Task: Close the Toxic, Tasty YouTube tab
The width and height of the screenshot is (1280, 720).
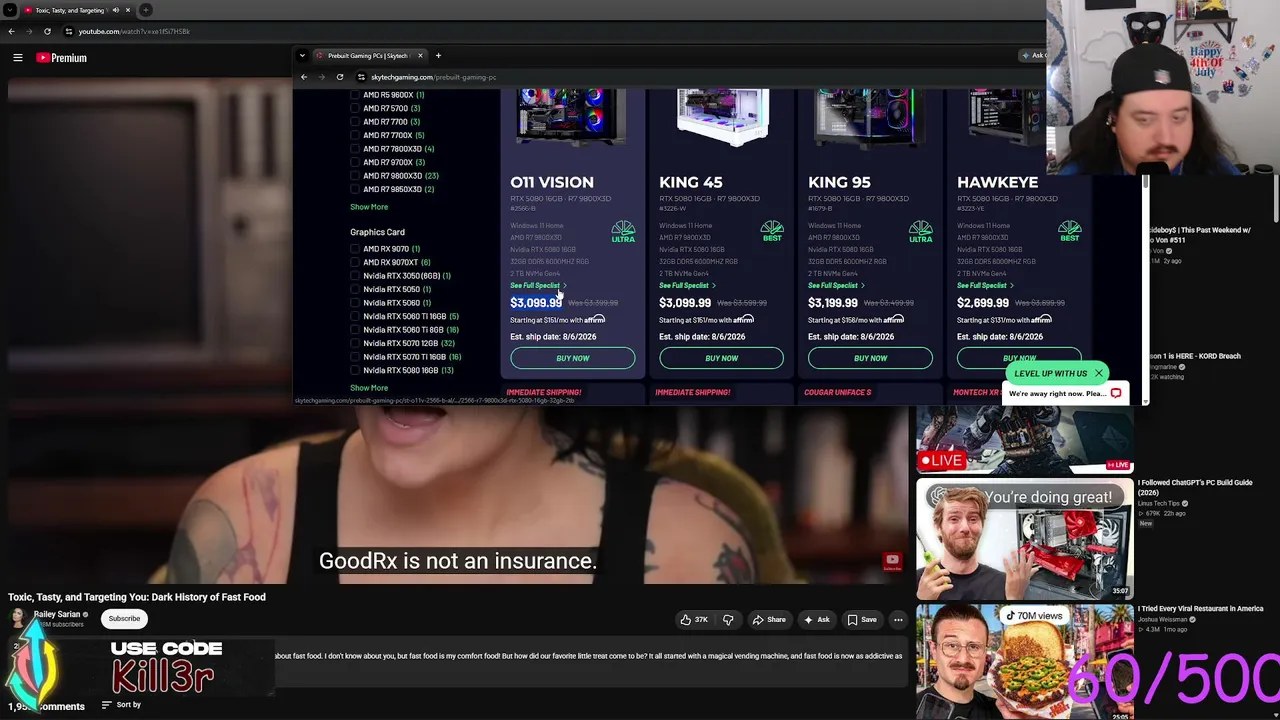Action: 127,10
